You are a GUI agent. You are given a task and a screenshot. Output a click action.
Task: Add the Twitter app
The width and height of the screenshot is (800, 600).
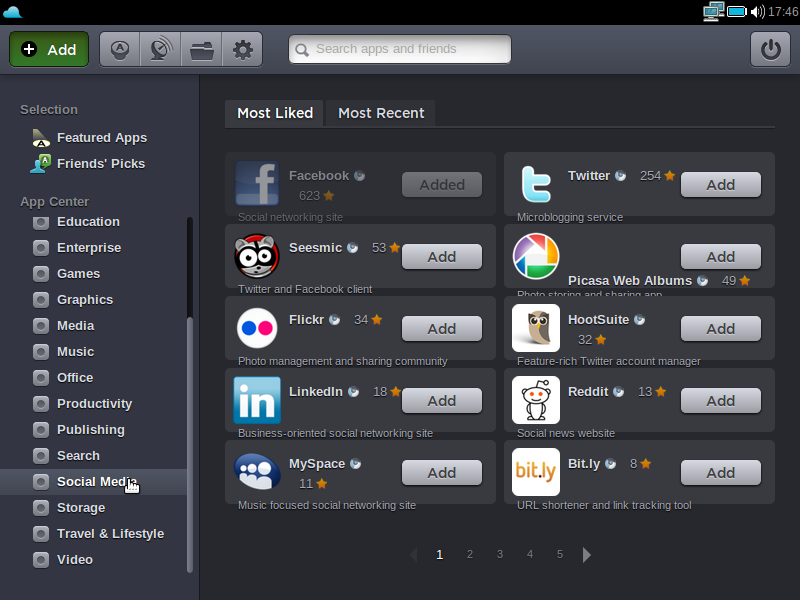click(x=720, y=185)
